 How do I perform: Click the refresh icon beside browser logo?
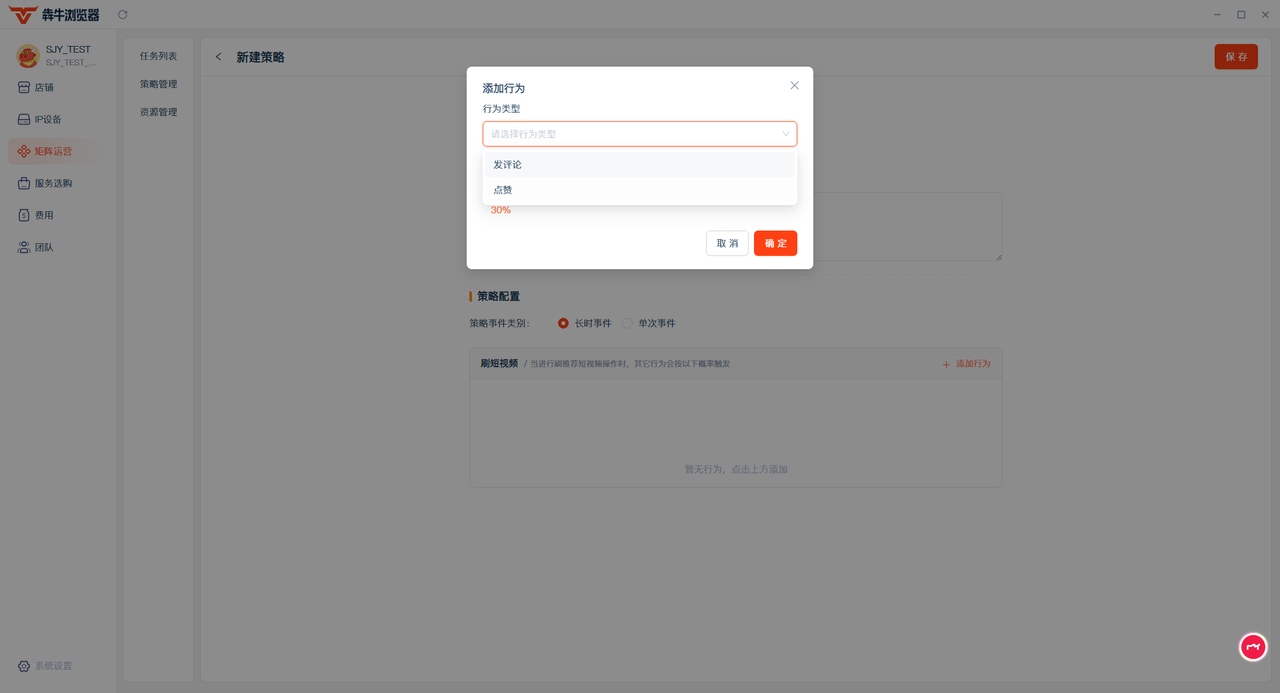pyautogui.click(x=123, y=14)
